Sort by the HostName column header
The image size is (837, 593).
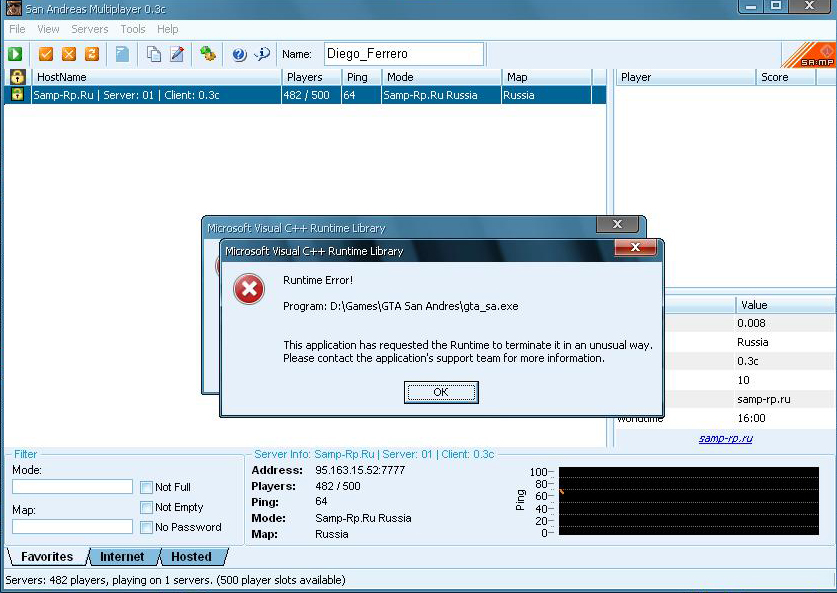point(157,77)
